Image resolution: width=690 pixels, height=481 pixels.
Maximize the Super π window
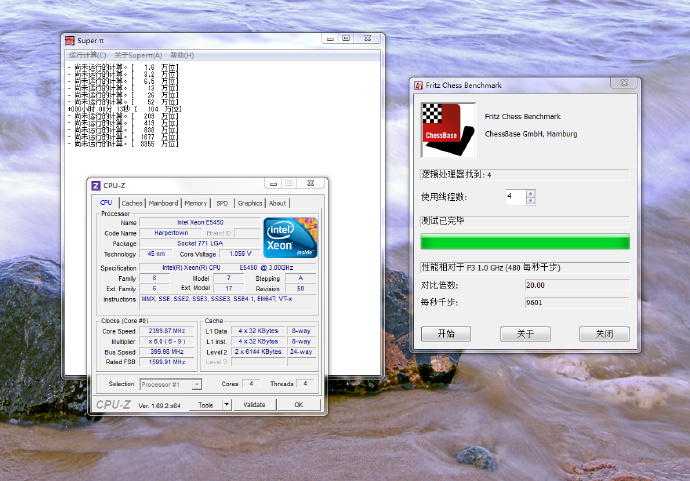pos(346,40)
